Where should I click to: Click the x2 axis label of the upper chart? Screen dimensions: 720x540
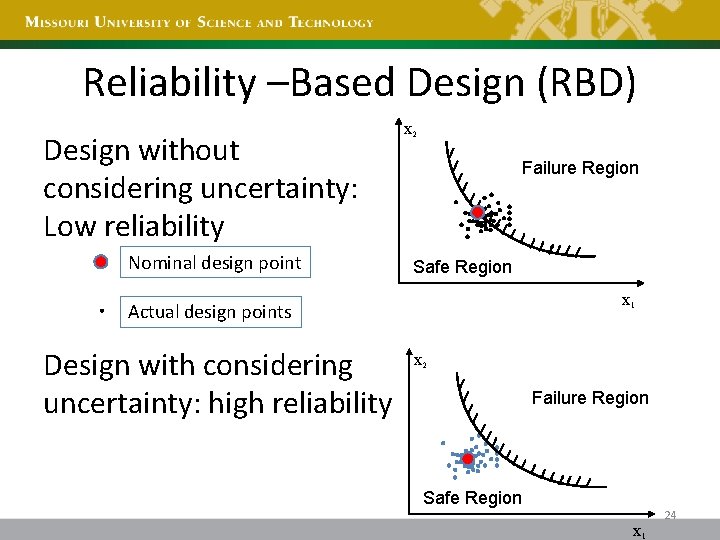[410, 130]
